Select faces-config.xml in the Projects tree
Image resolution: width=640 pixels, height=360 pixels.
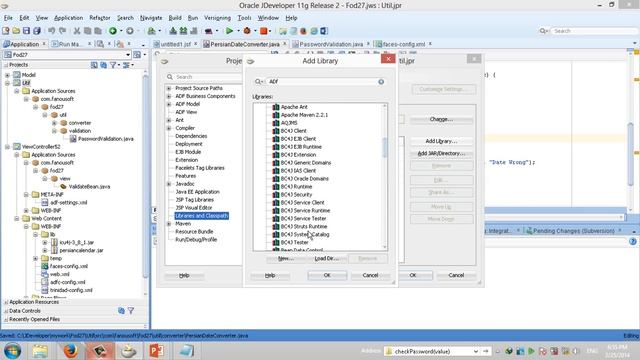point(69,267)
